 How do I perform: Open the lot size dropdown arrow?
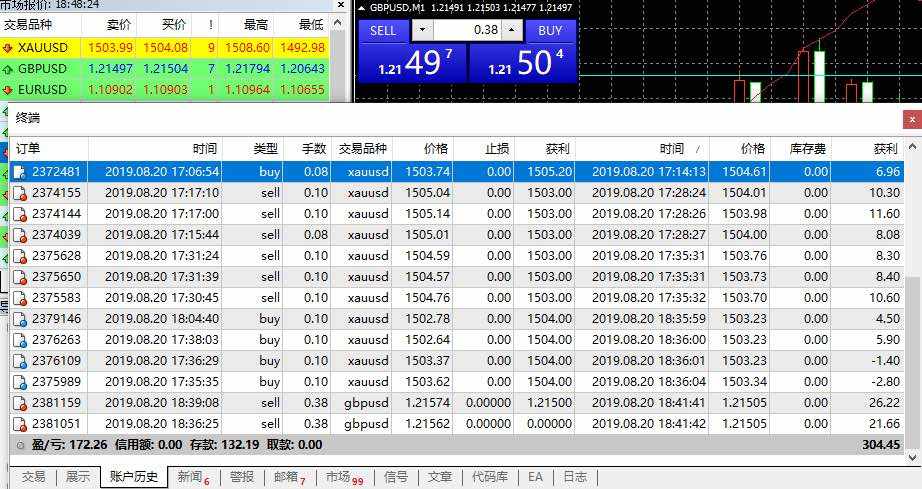pyautogui.click(x=422, y=30)
